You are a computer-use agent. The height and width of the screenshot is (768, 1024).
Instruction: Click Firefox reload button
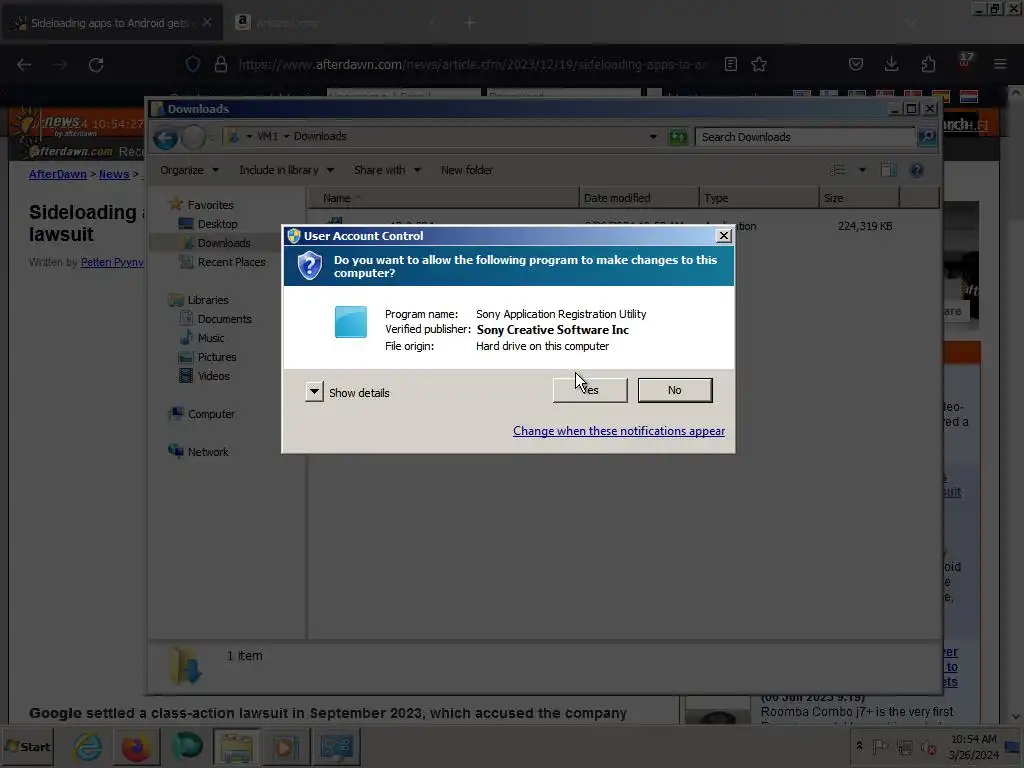pos(96,65)
